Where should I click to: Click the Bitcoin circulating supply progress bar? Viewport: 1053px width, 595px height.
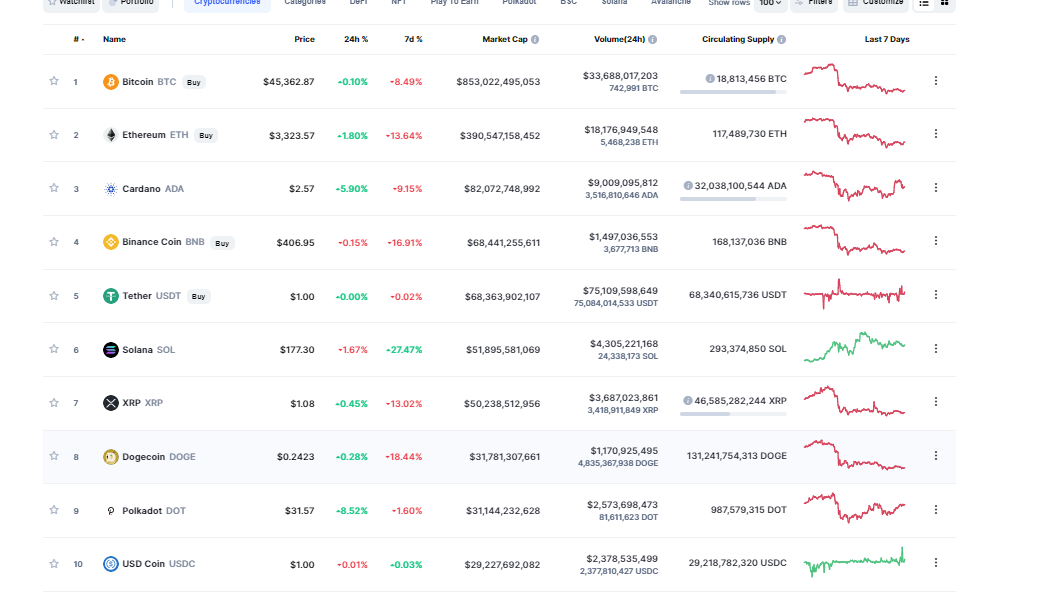coord(733,92)
